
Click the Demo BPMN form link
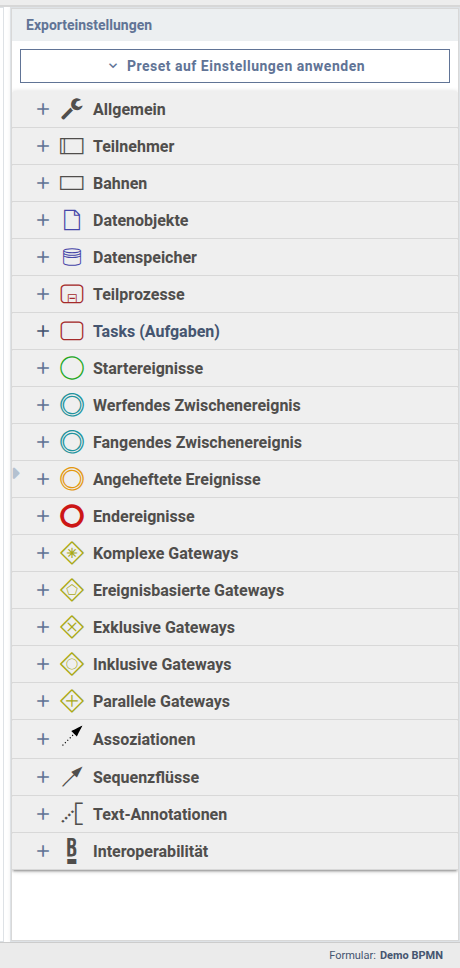pyautogui.click(x=411, y=955)
